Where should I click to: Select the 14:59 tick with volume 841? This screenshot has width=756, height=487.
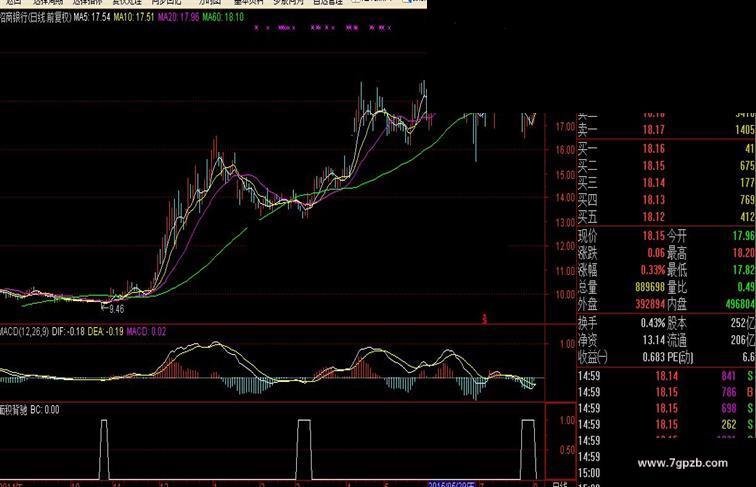666,376
